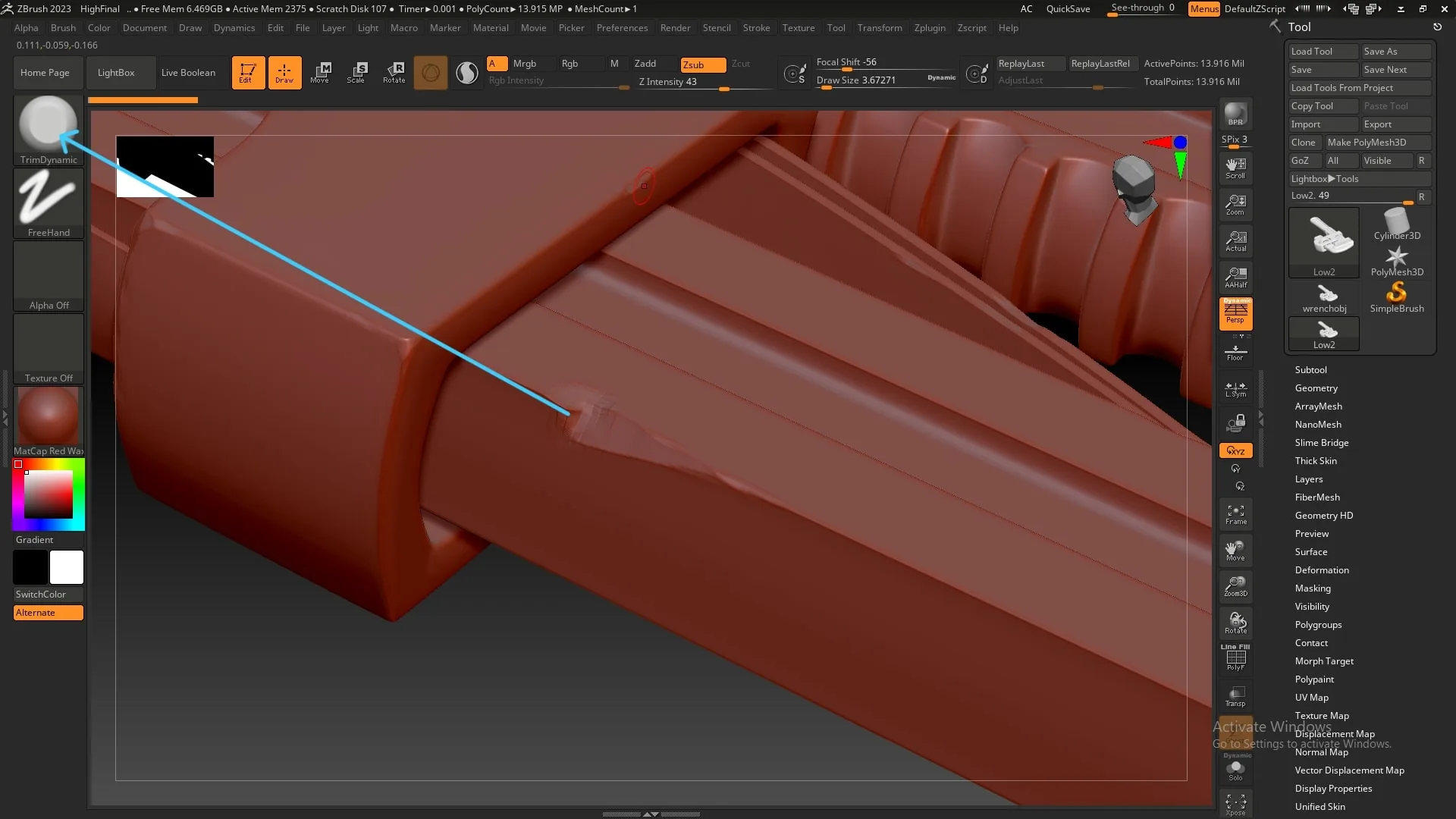Viewport: 1456px width, 819px height.
Task: Expand the Morph Target section
Action: tap(1324, 661)
